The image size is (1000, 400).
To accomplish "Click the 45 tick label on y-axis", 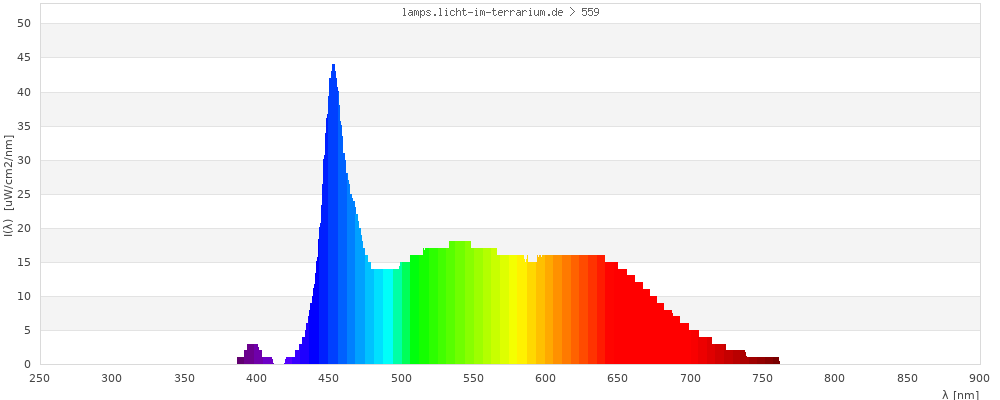I will [24, 58].
